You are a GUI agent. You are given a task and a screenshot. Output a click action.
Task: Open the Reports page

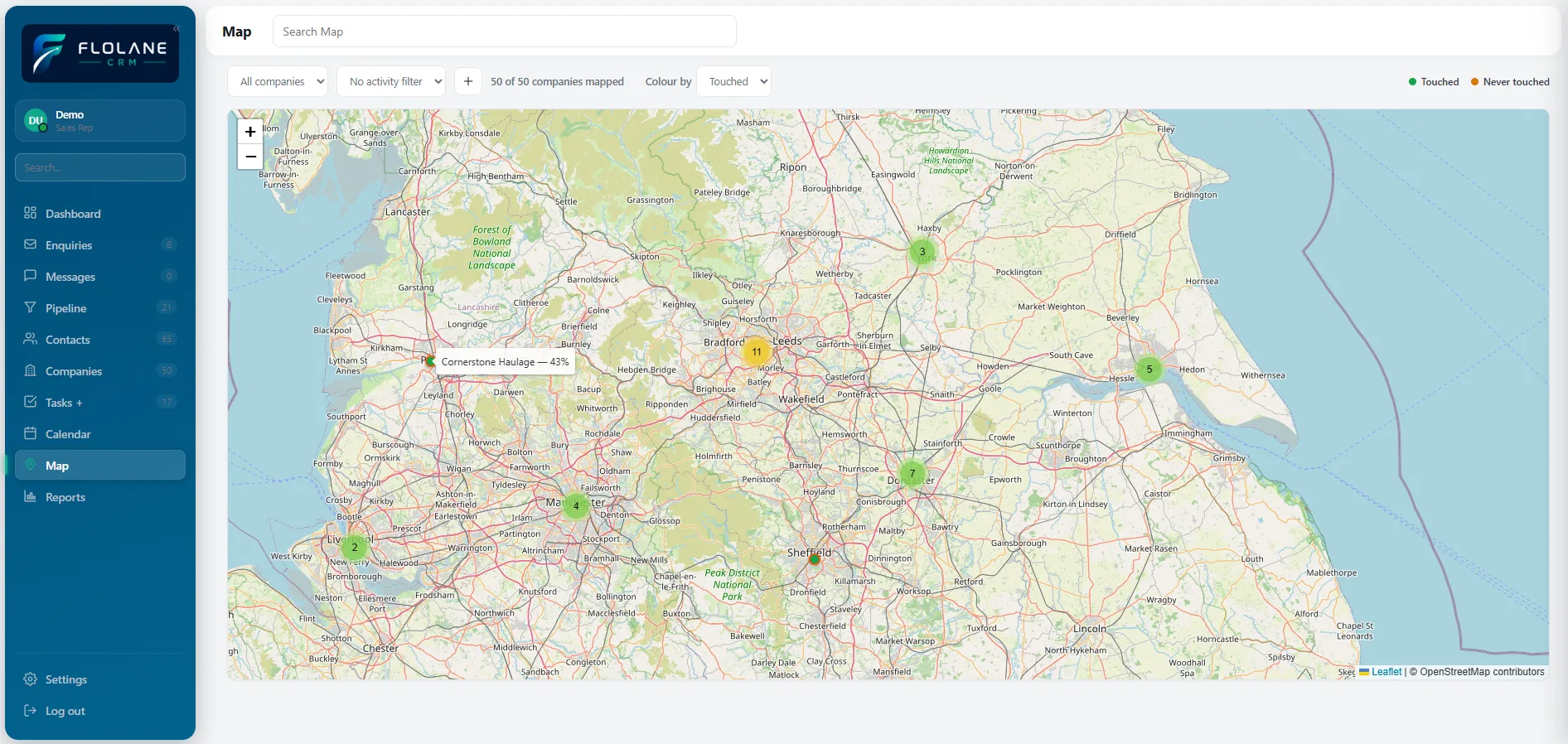tap(100, 497)
